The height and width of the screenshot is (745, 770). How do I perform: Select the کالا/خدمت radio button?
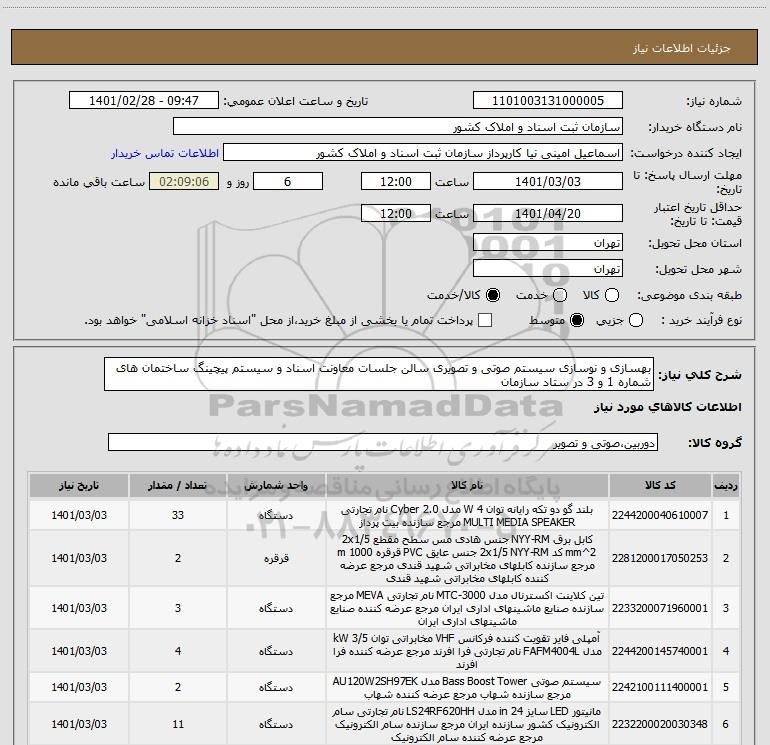pyautogui.click(x=493, y=295)
